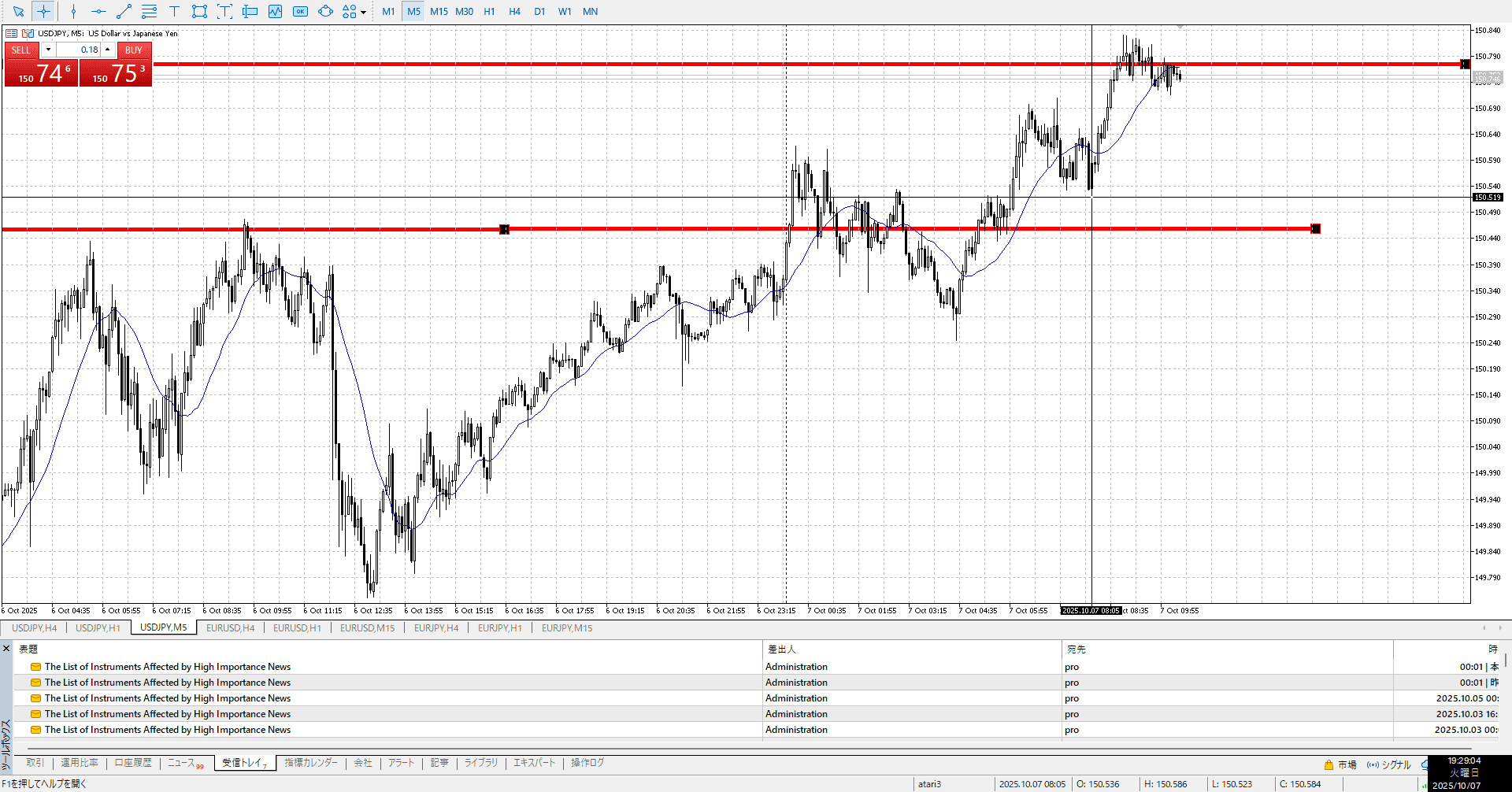
Task: Decrease lot volume with down arrow
Action: tap(48, 50)
